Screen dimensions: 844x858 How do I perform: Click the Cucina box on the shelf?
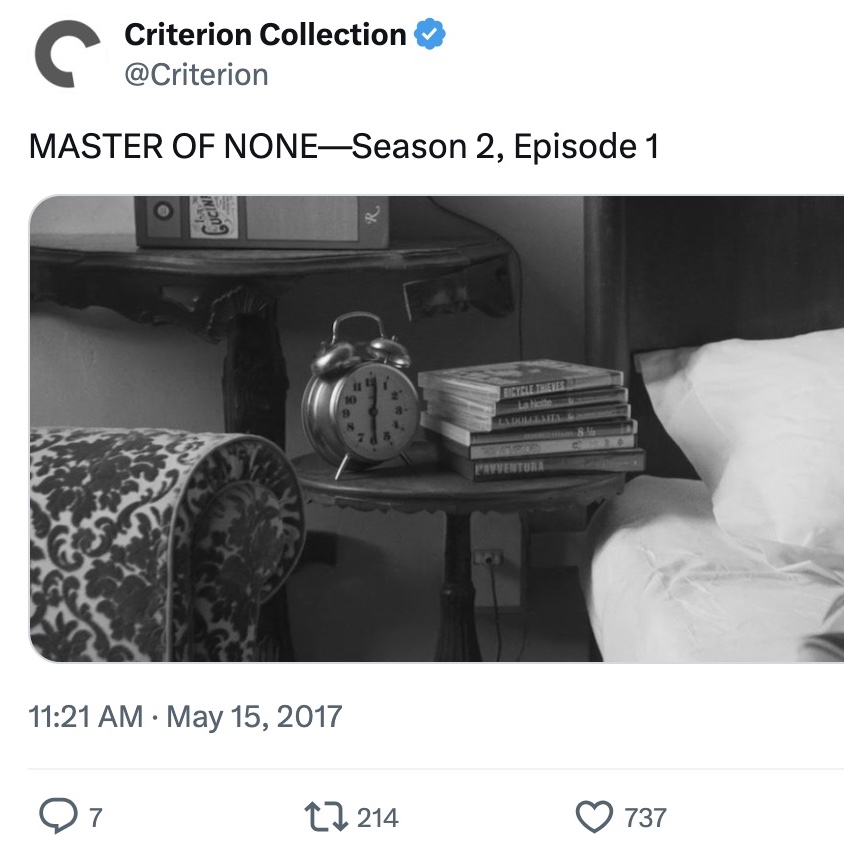click(213, 218)
